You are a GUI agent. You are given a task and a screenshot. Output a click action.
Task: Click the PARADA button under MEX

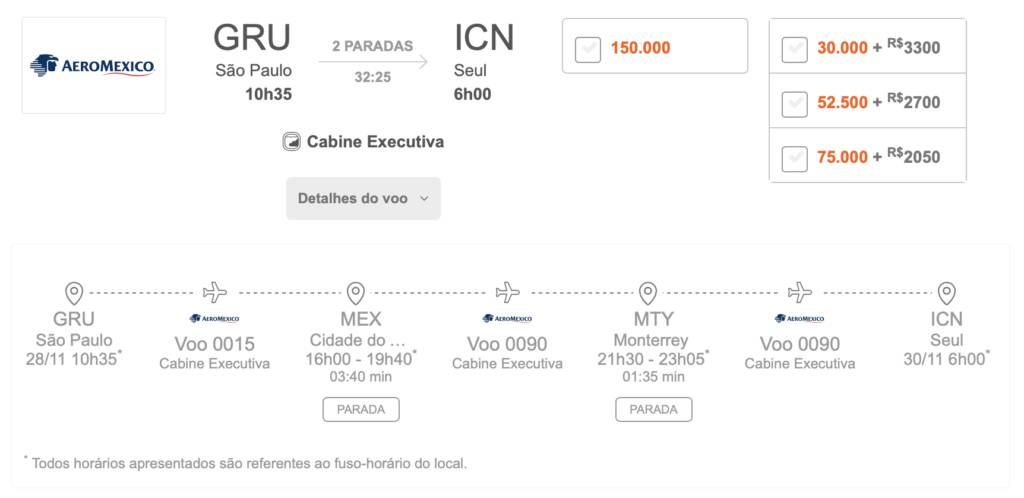360,410
